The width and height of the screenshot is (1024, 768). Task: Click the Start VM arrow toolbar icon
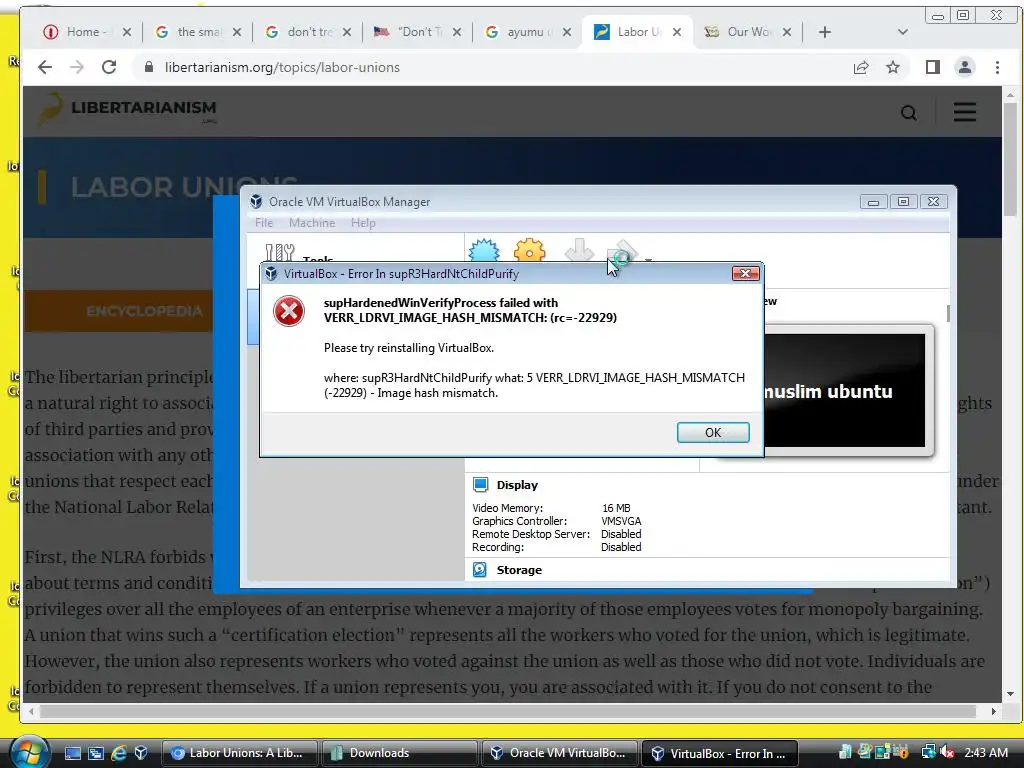622,251
